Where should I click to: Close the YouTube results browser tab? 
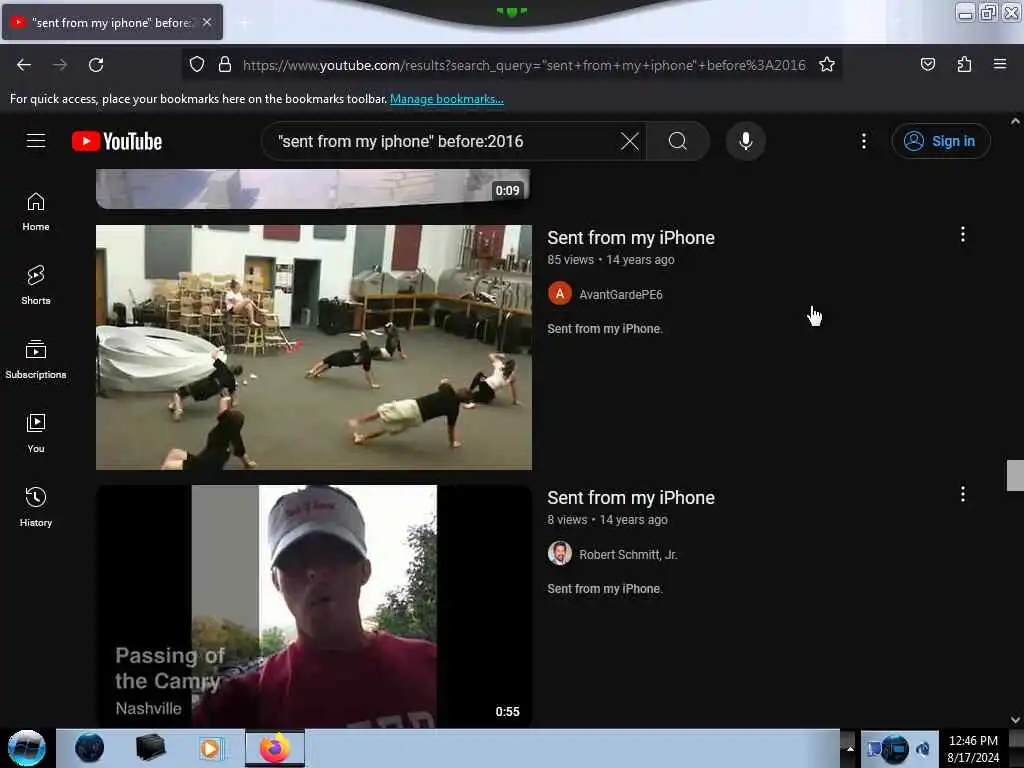tap(207, 22)
